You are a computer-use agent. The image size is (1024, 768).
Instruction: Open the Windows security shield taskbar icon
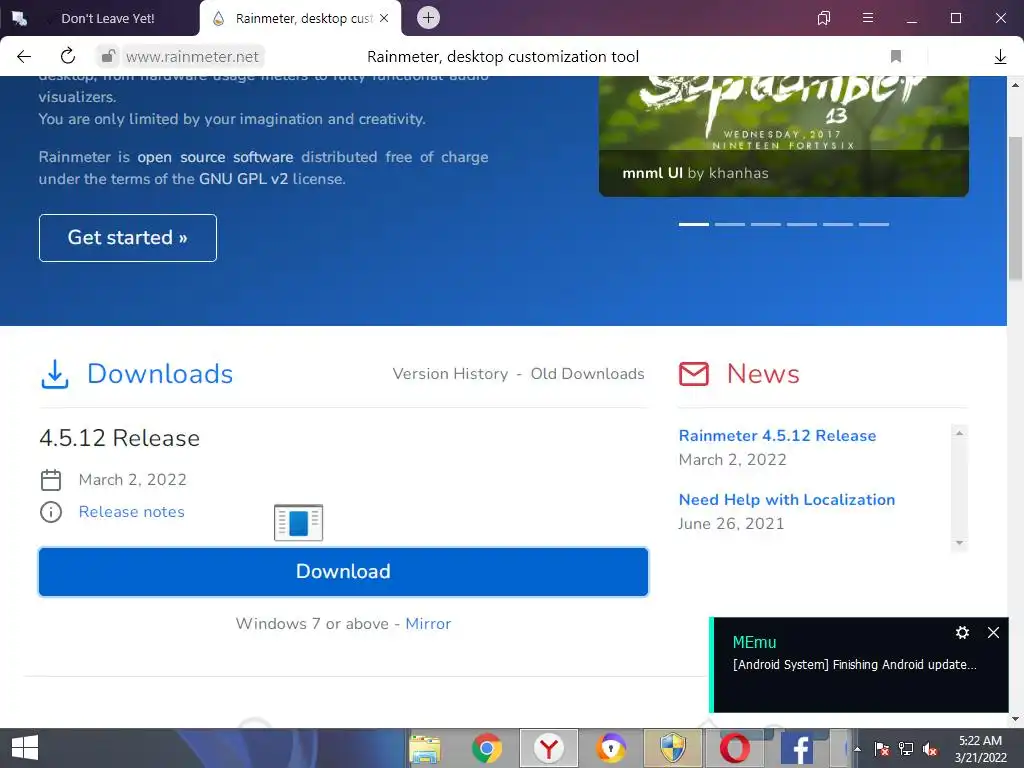(673, 748)
